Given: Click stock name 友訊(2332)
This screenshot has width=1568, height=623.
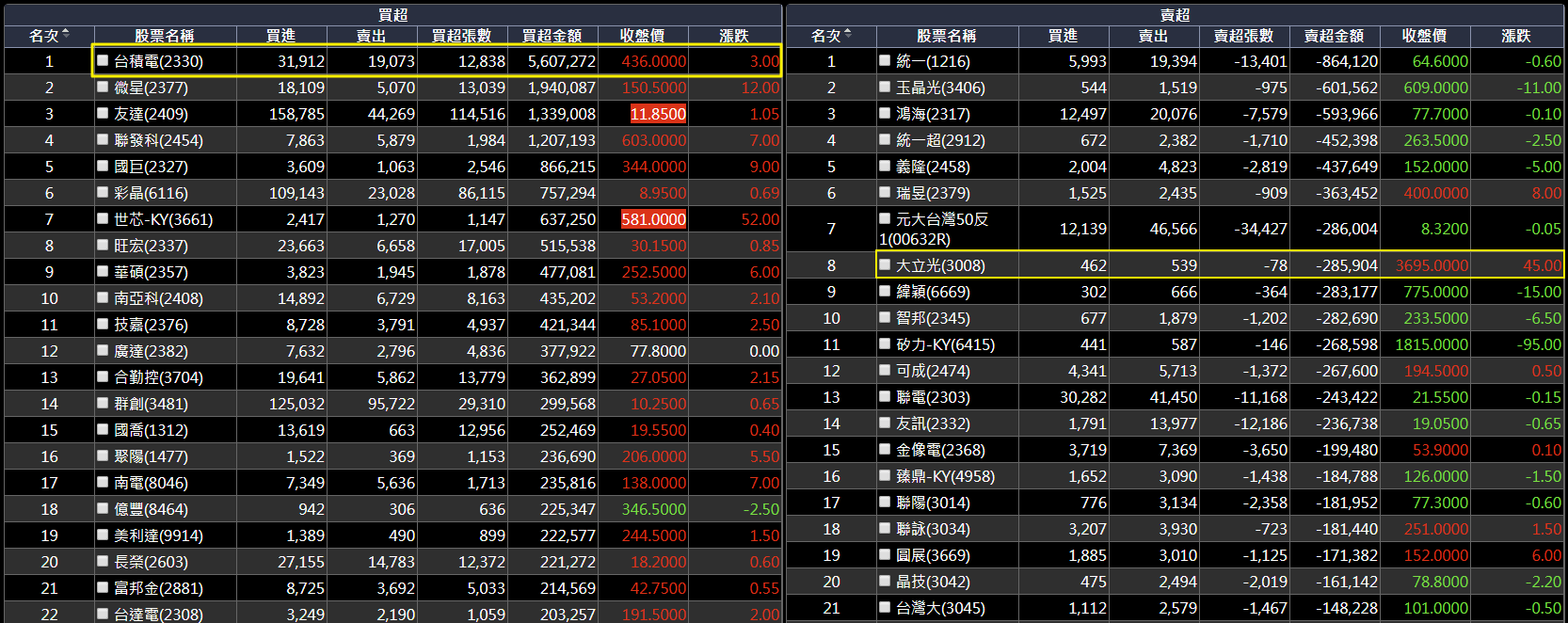Looking at the screenshot, I should [x=933, y=423].
